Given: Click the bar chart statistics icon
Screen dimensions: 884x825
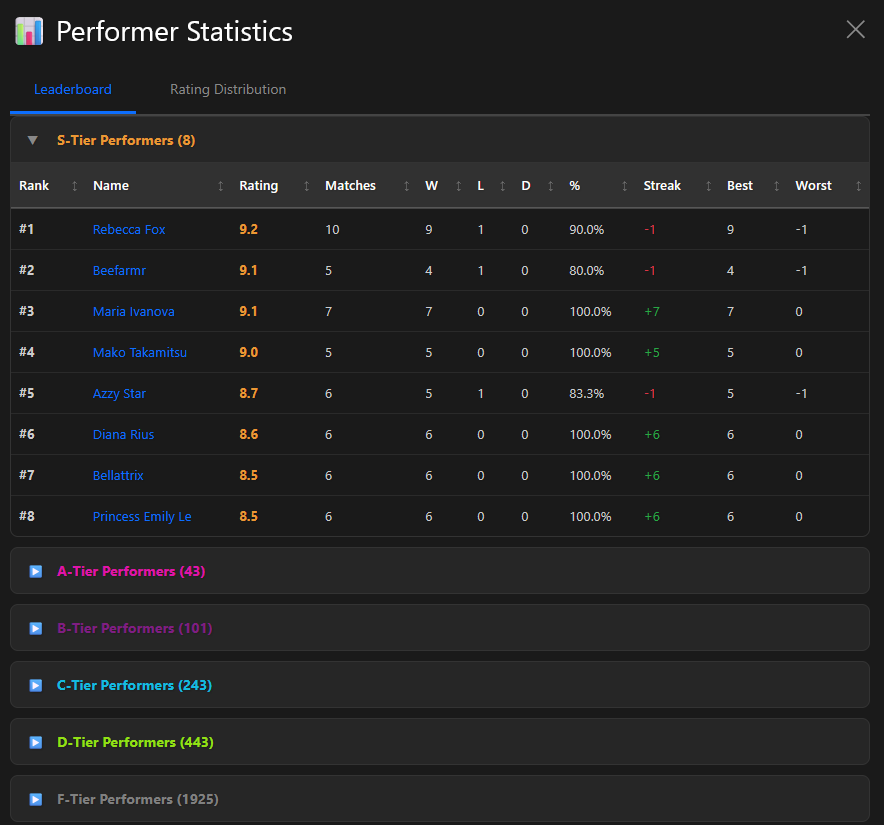Looking at the screenshot, I should tap(29, 31).
